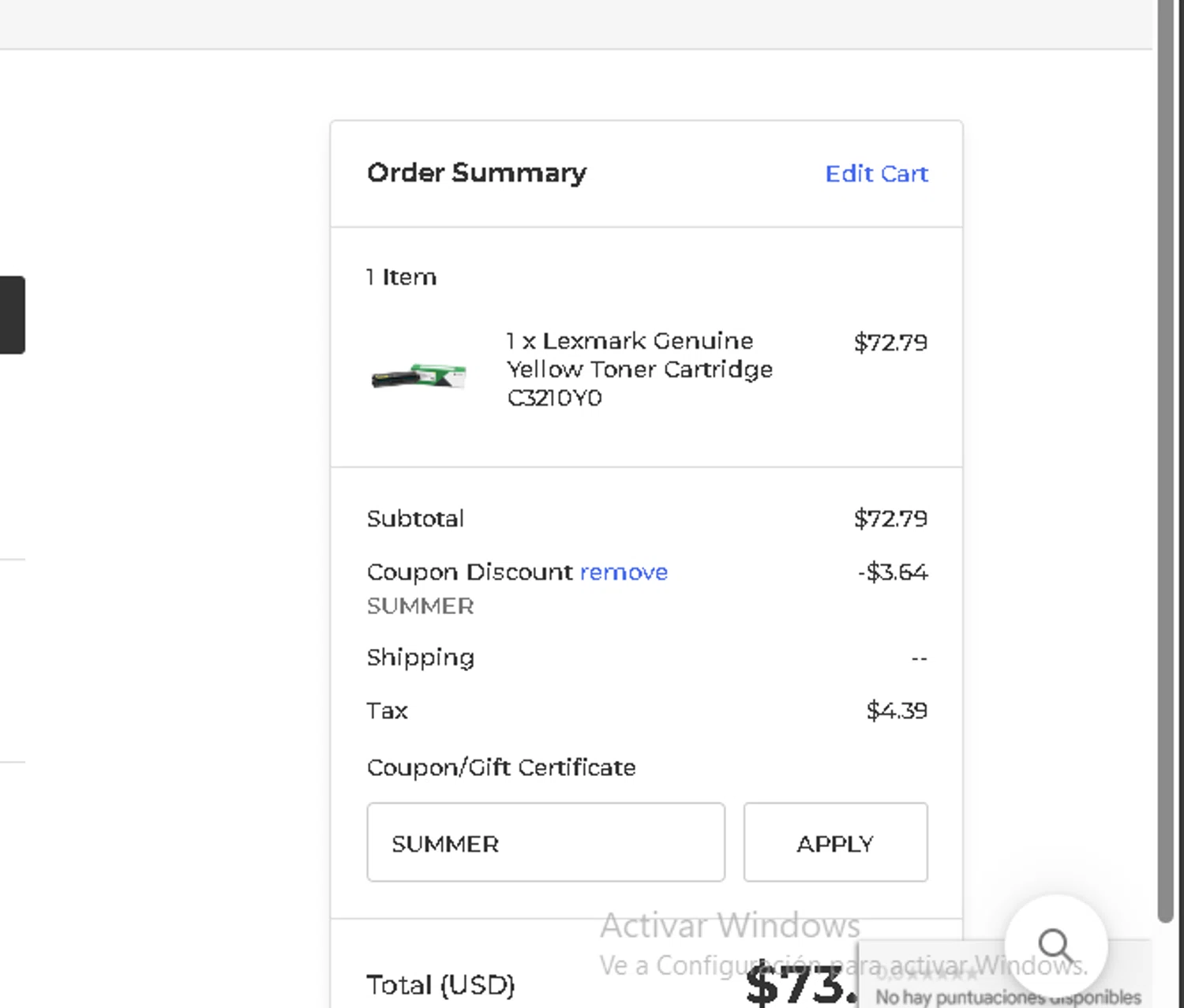Click the 'Edit Cart' link
Screen dimensions: 1184x1008
[876, 174]
